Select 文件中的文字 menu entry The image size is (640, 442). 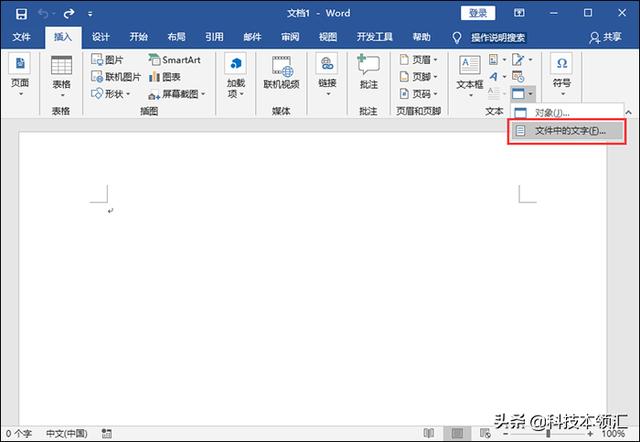pyautogui.click(x=567, y=131)
